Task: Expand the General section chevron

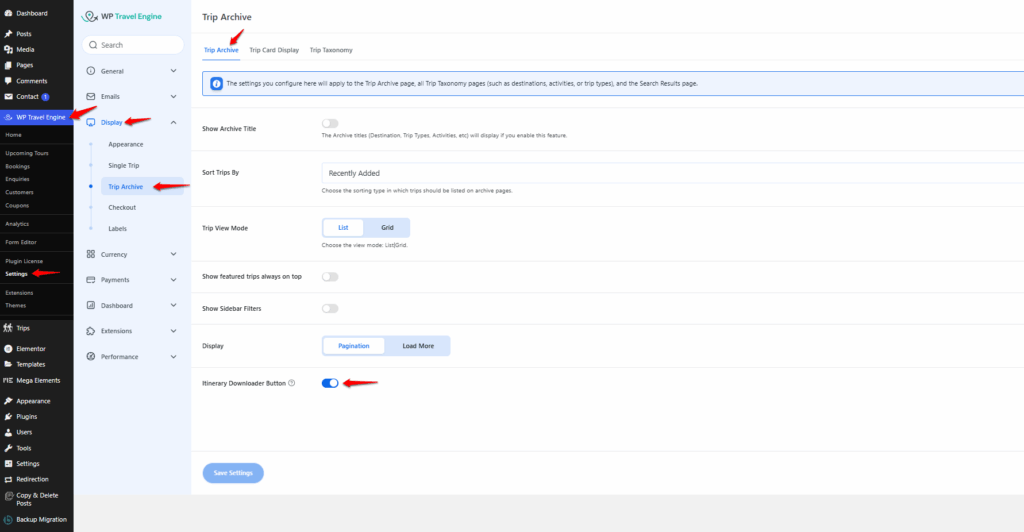Action: coord(174,71)
